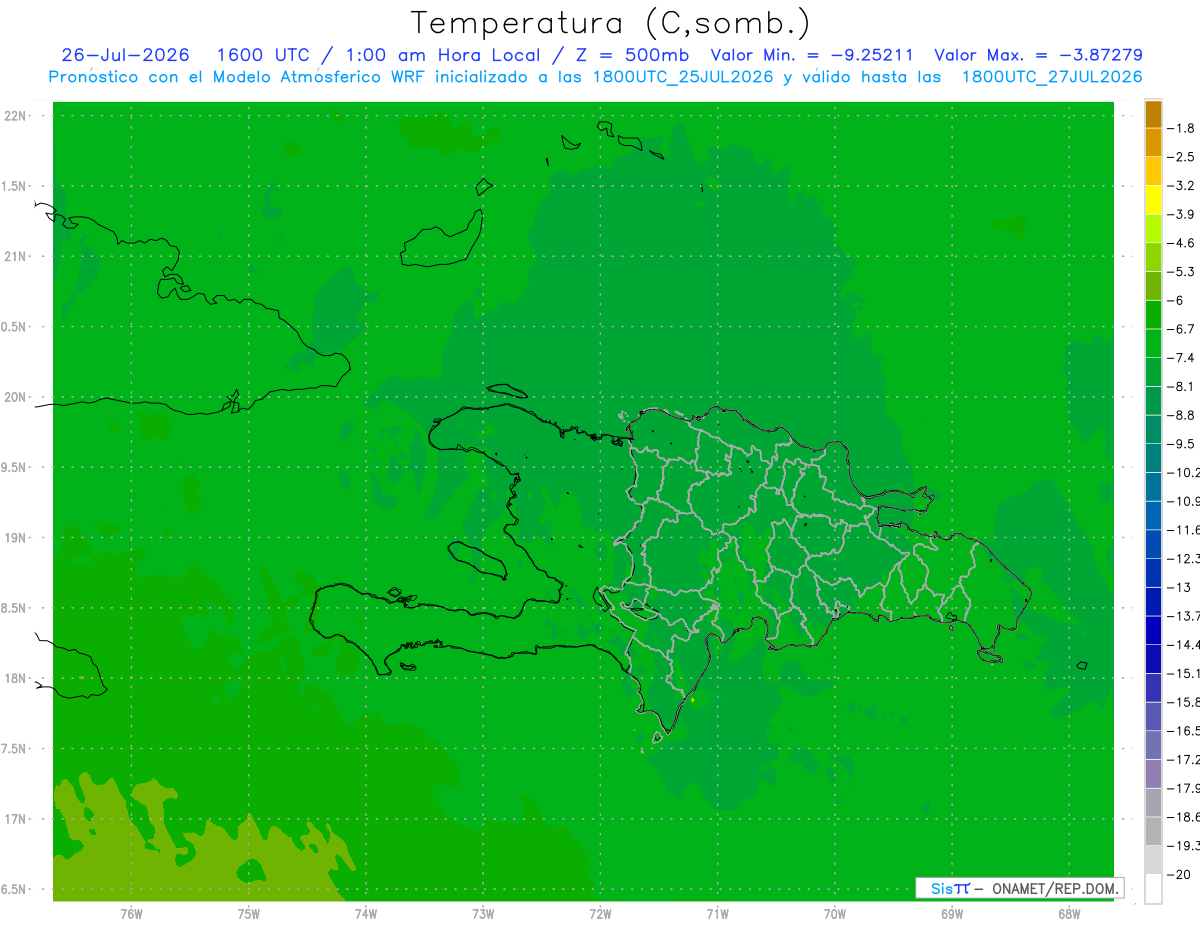Click the '1:00 am Hora Local' text
This screenshot has height=927, width=1200.
click(x=444, y=55)
